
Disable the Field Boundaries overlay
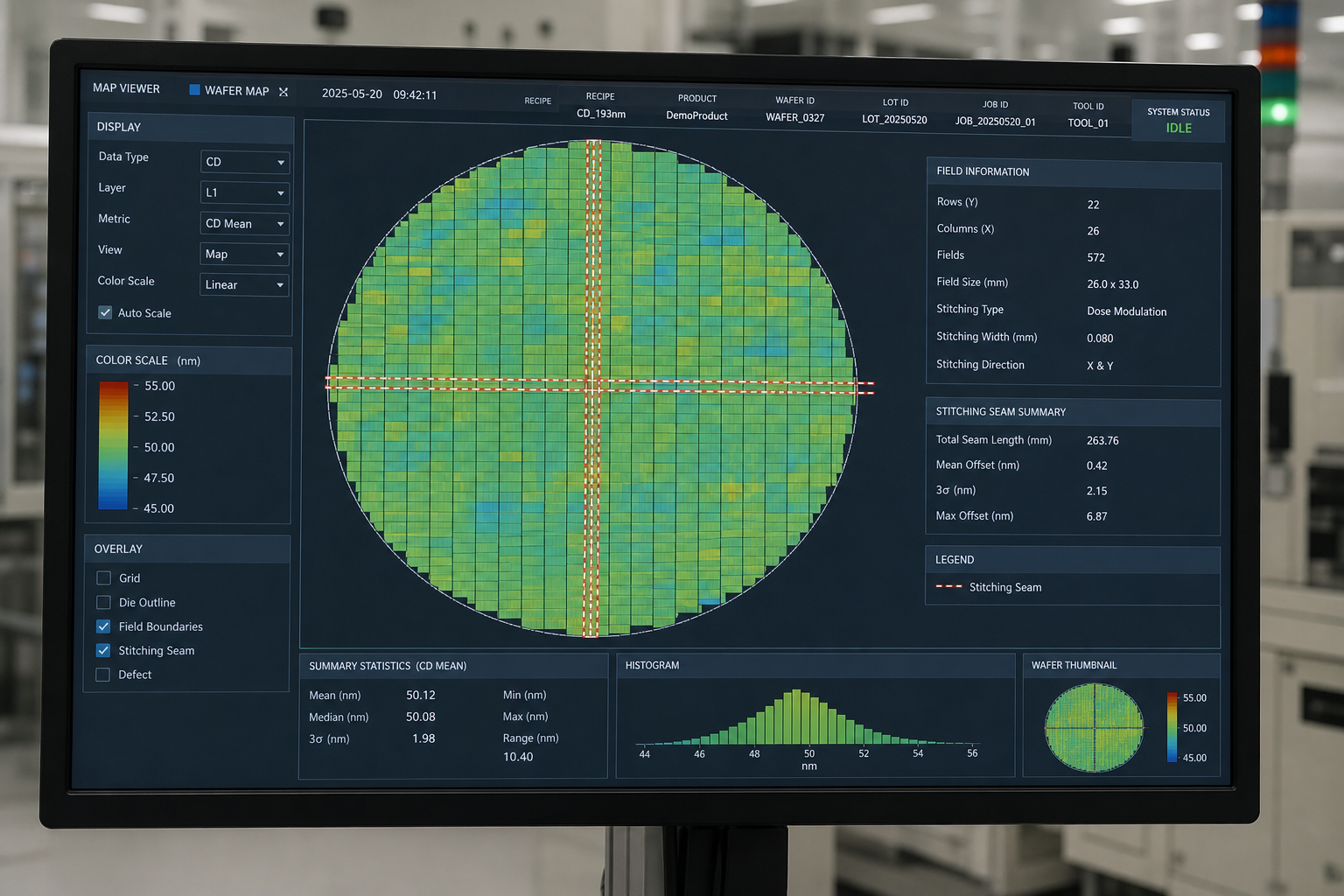click(x=103, y=626)
